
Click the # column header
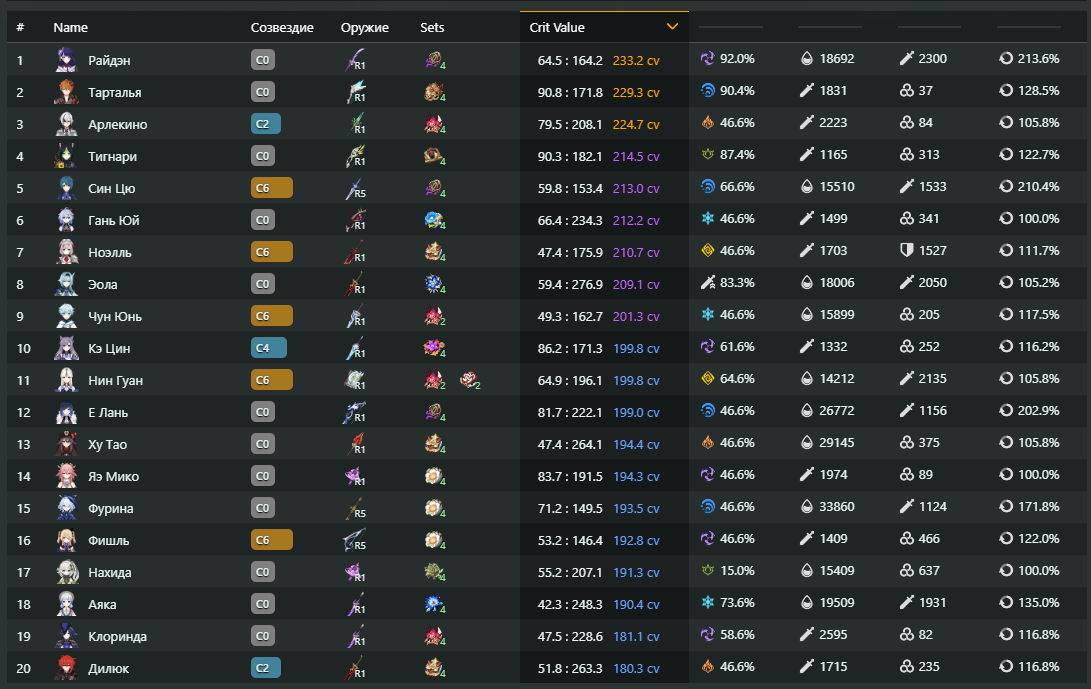pos(20,28)
